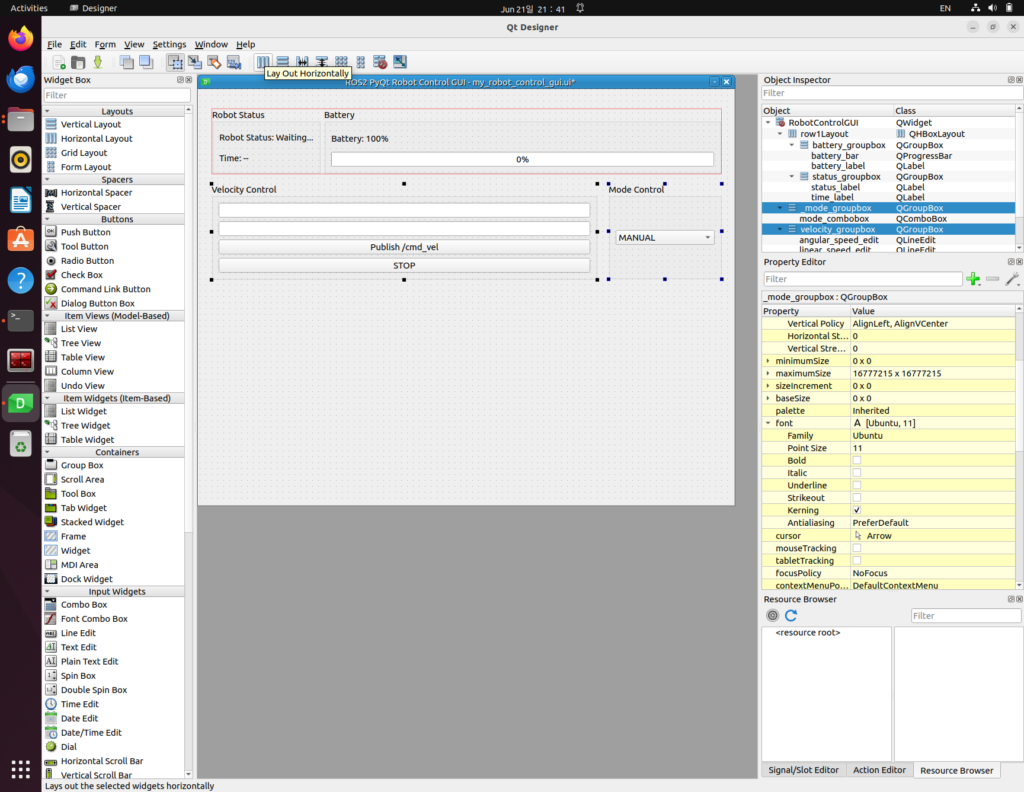Open Activities overview in top bar

tap(29, 8)
